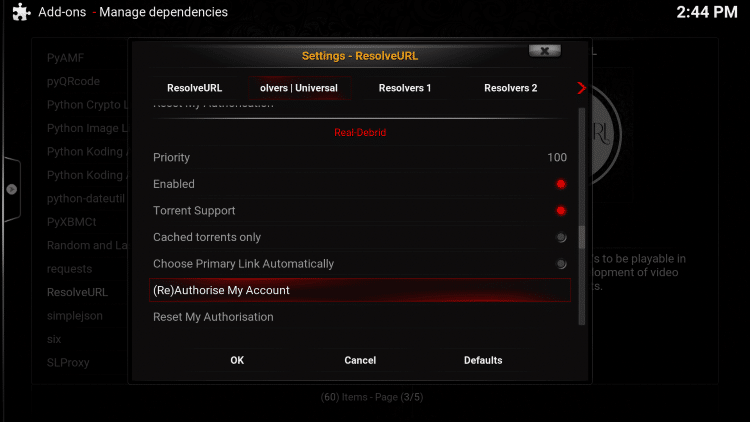Select the Resolvers 2 tab

pos(510,88)
